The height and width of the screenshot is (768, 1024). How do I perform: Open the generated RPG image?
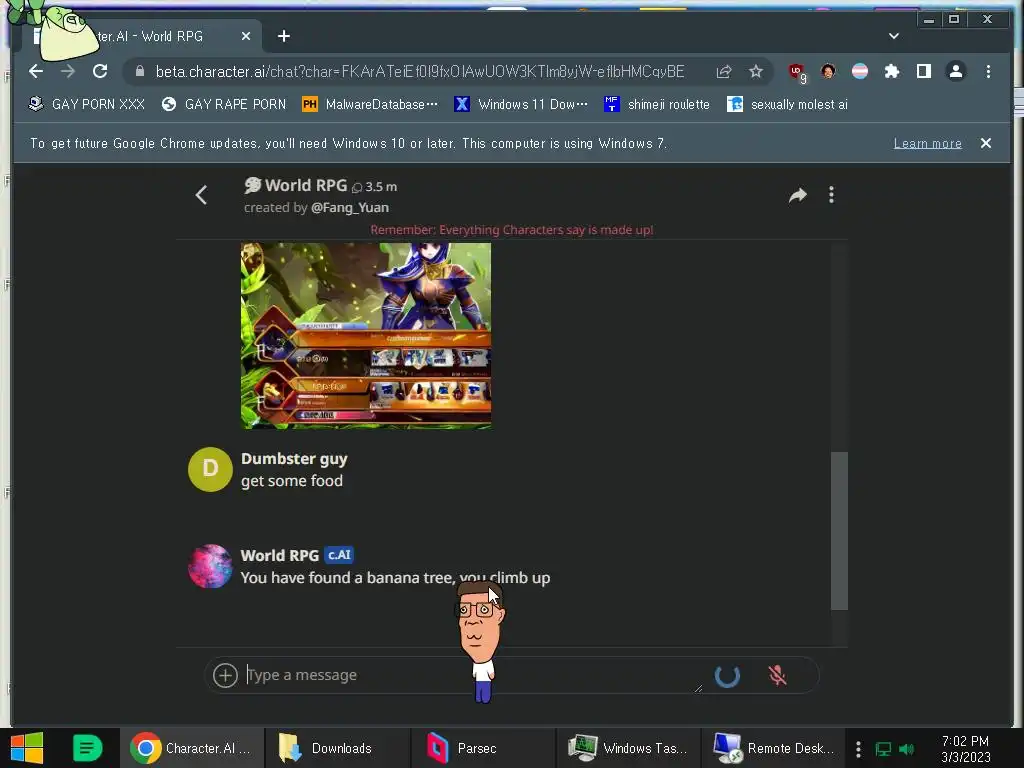tap(366, 336)
